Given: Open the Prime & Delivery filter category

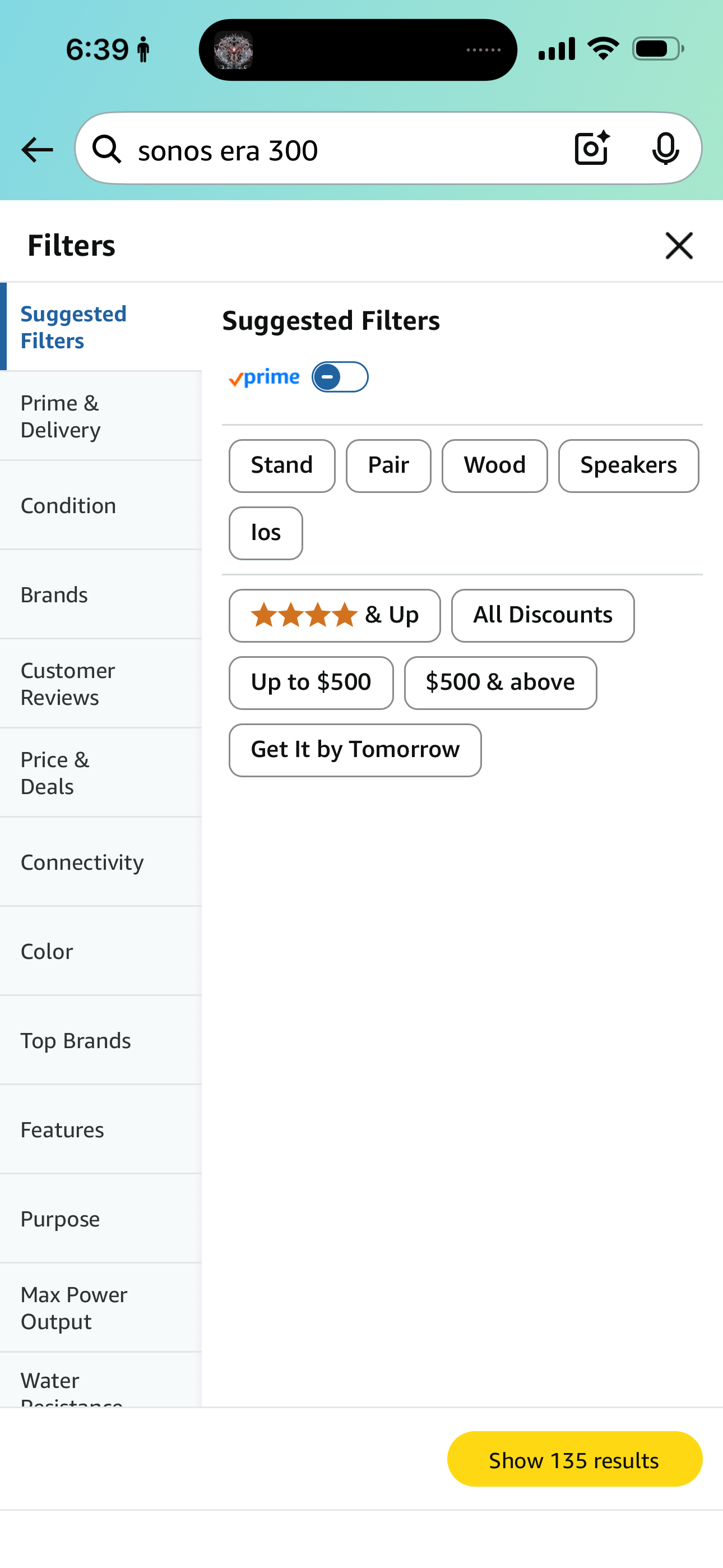Looking at the screenshot, I should pos(101,416).
